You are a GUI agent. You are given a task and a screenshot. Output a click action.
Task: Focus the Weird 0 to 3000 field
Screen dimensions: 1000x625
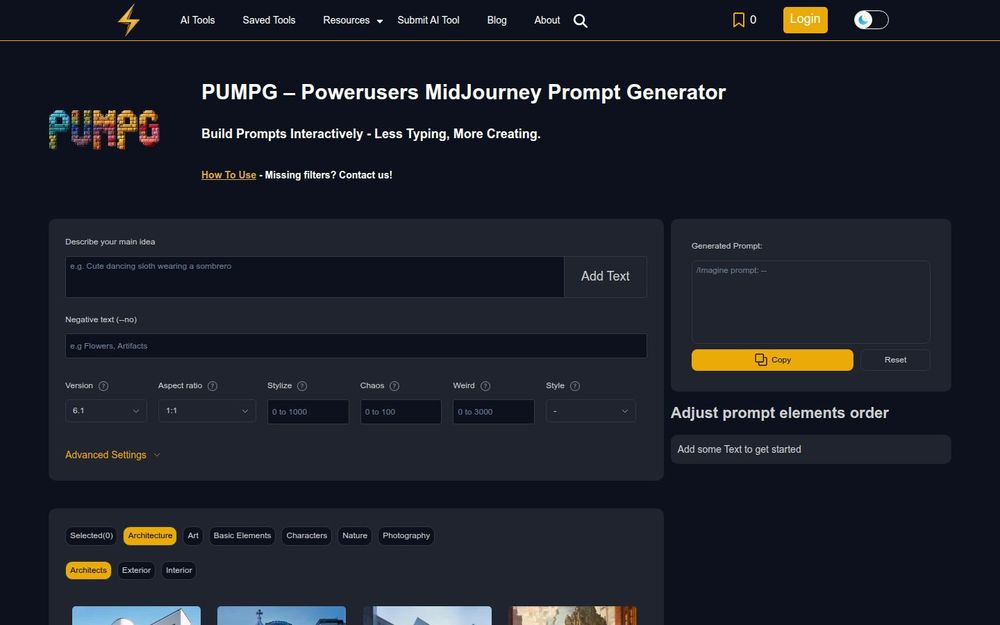(x=494, y=411)
